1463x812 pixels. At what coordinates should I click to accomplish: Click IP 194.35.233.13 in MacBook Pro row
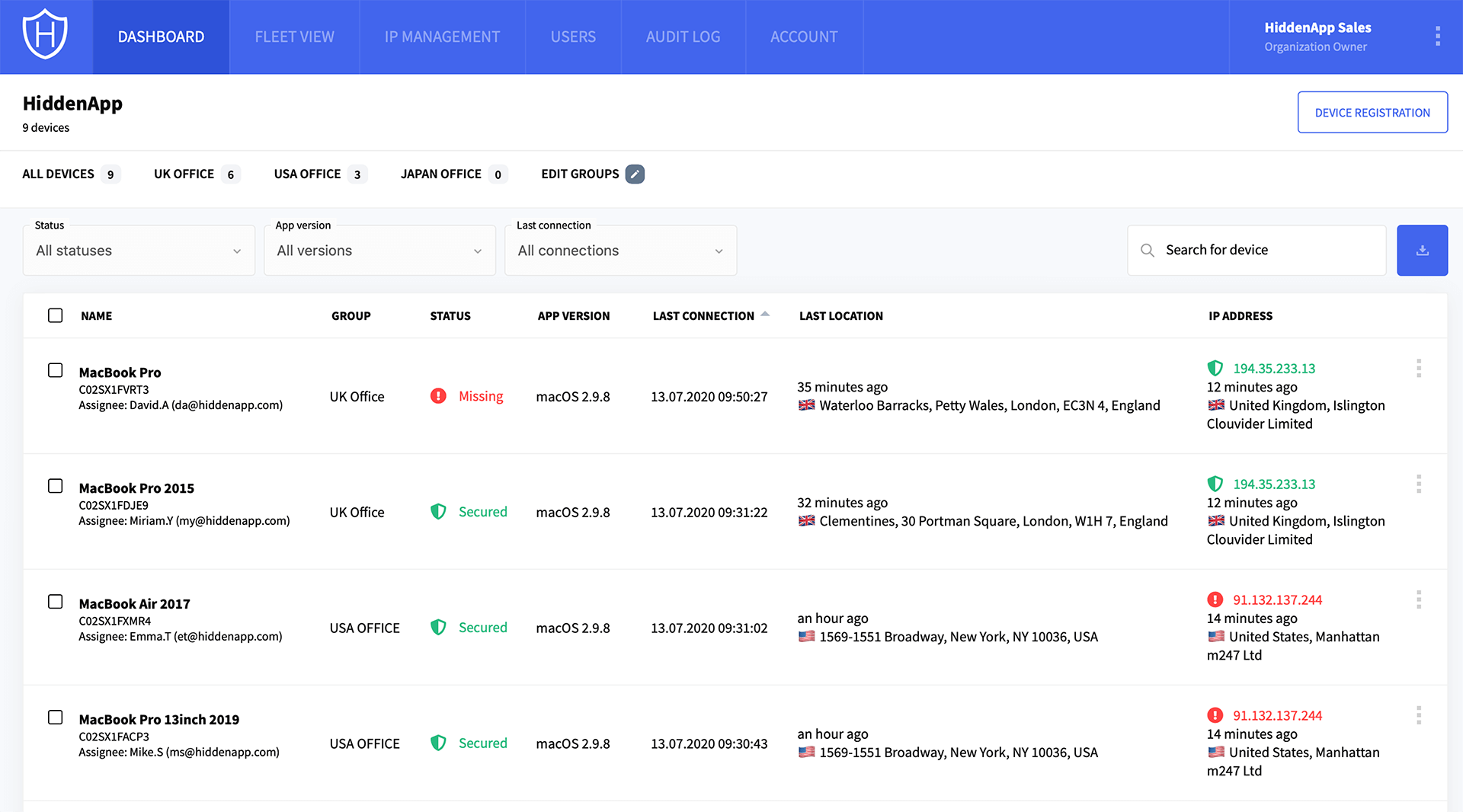click(1274, 369)
